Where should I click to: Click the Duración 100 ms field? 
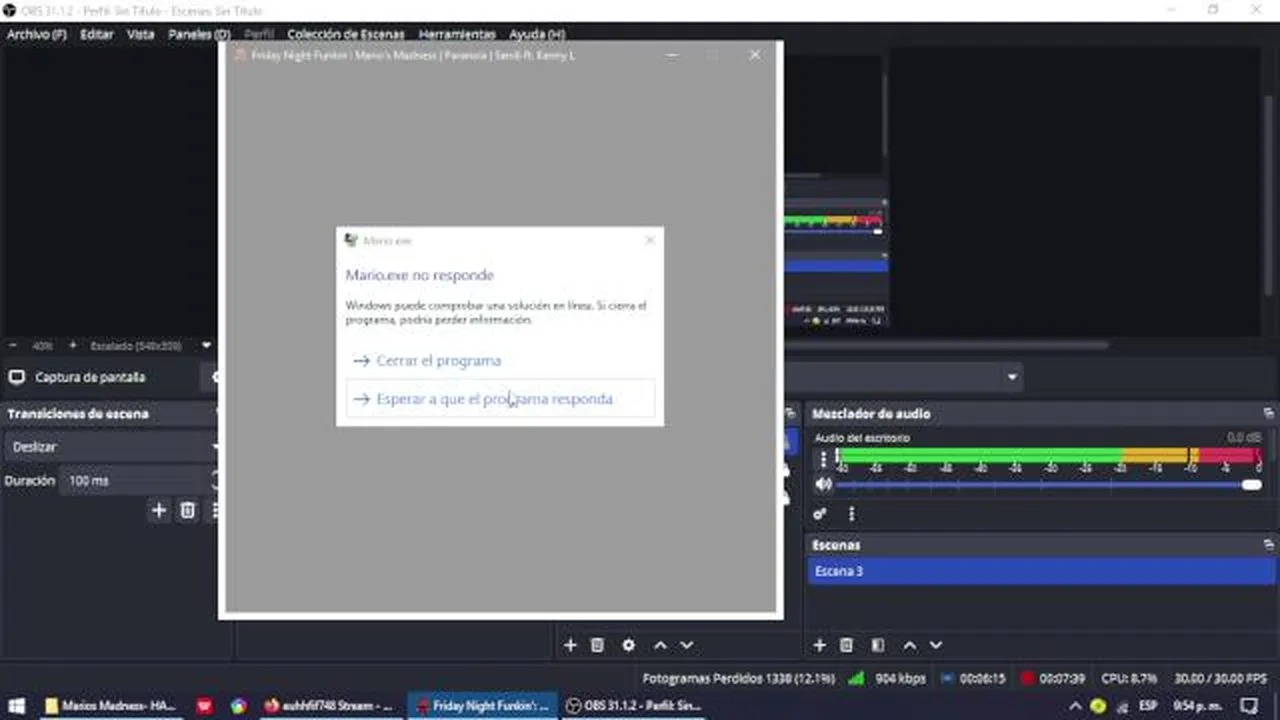pos(136,481)
